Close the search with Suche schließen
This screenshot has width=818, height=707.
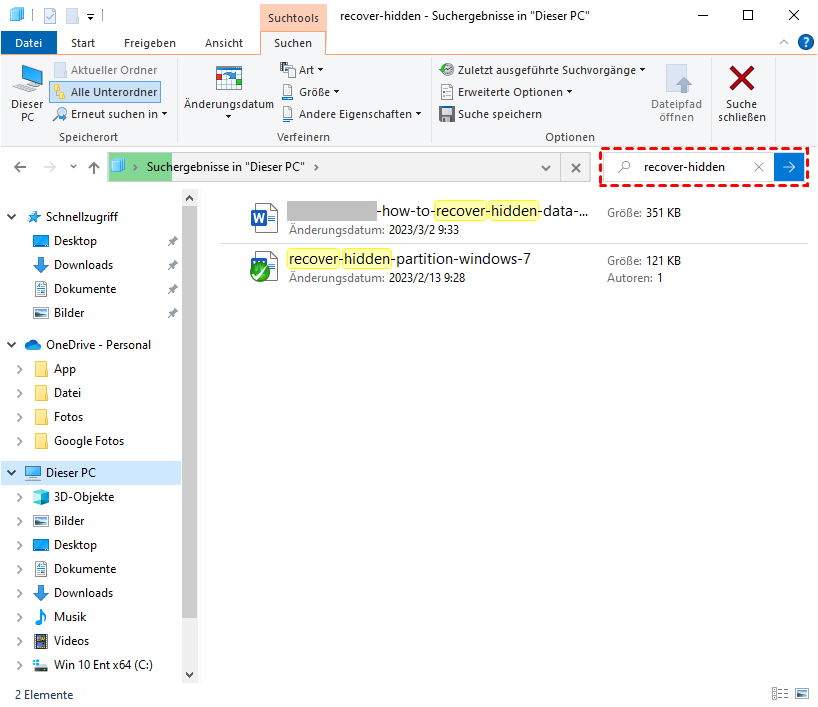coord(741,94)
